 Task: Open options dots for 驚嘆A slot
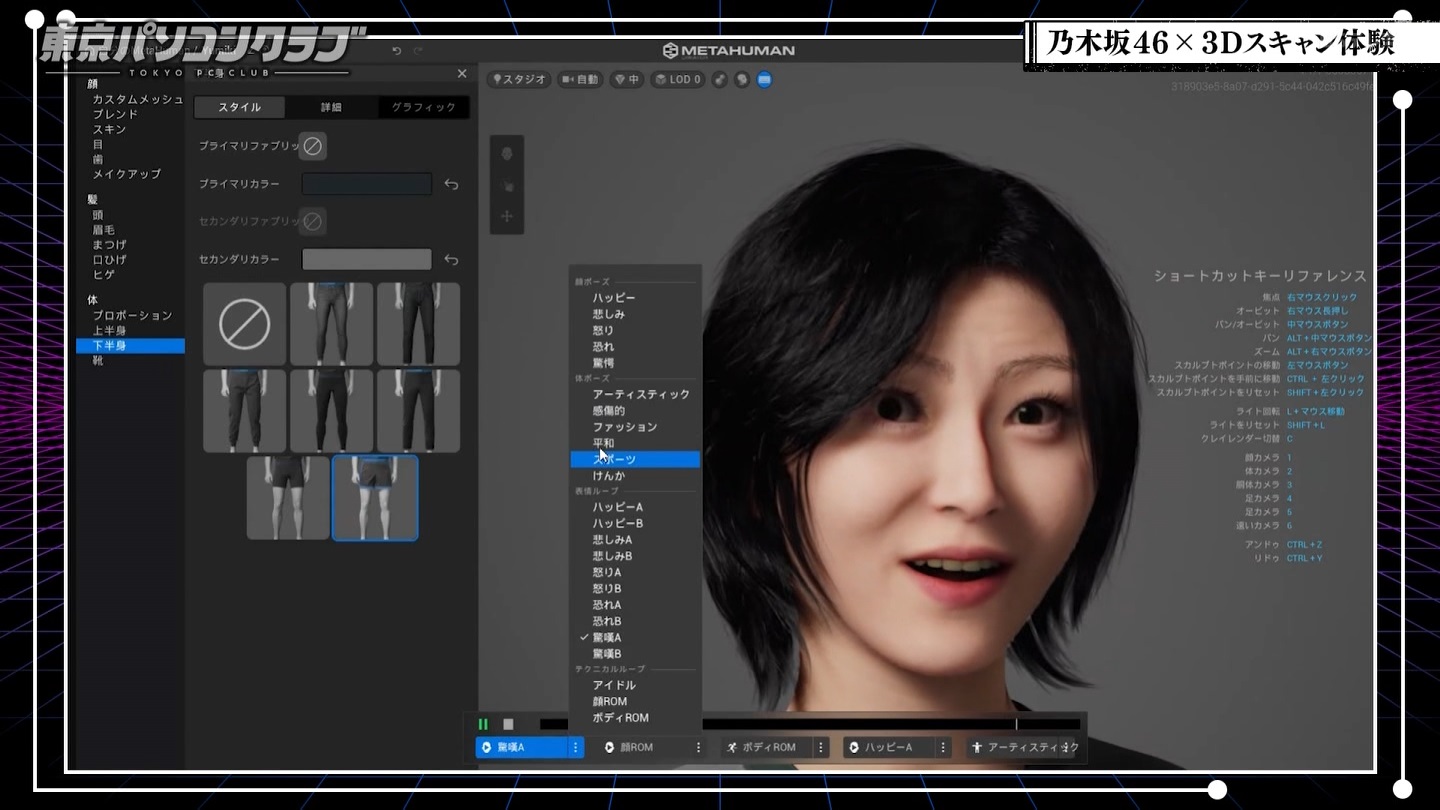[x=576, y=747]
